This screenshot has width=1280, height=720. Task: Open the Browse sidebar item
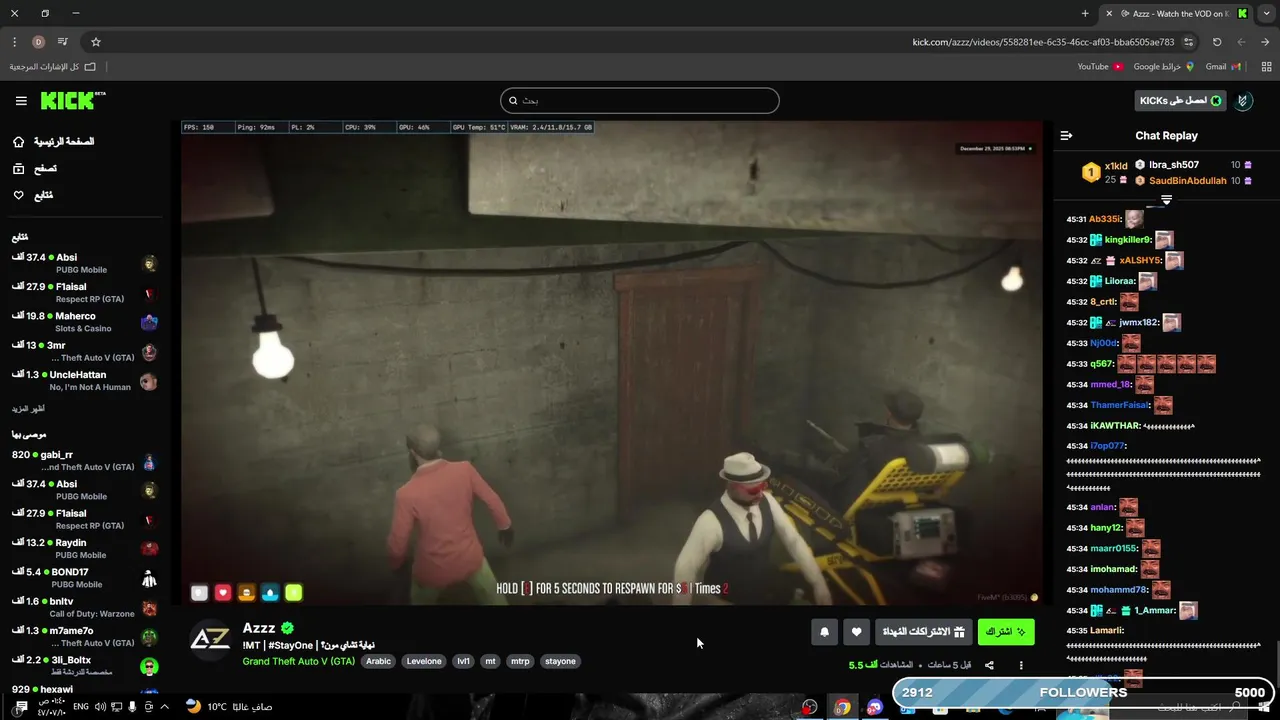coord(35,169)
